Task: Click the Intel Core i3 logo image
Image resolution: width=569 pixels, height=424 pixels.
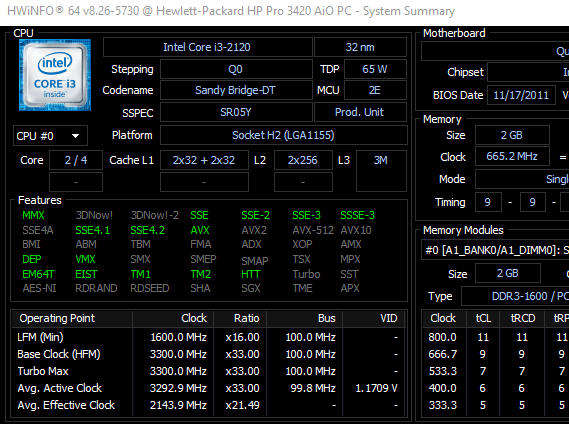Action: click(55, 75)
